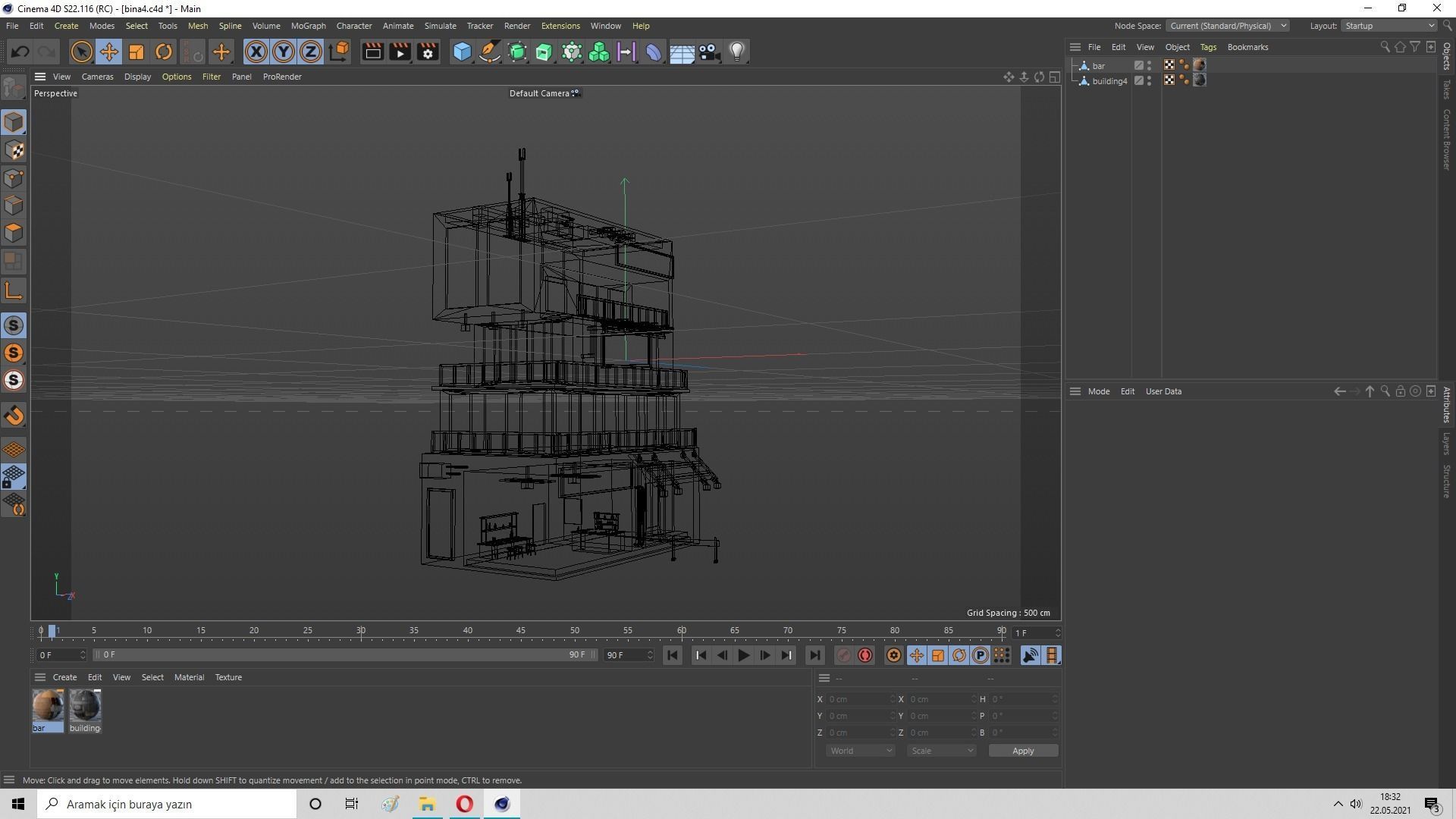Activate the Rotate tool
The image size is (1456, 819).
(164, 52)
